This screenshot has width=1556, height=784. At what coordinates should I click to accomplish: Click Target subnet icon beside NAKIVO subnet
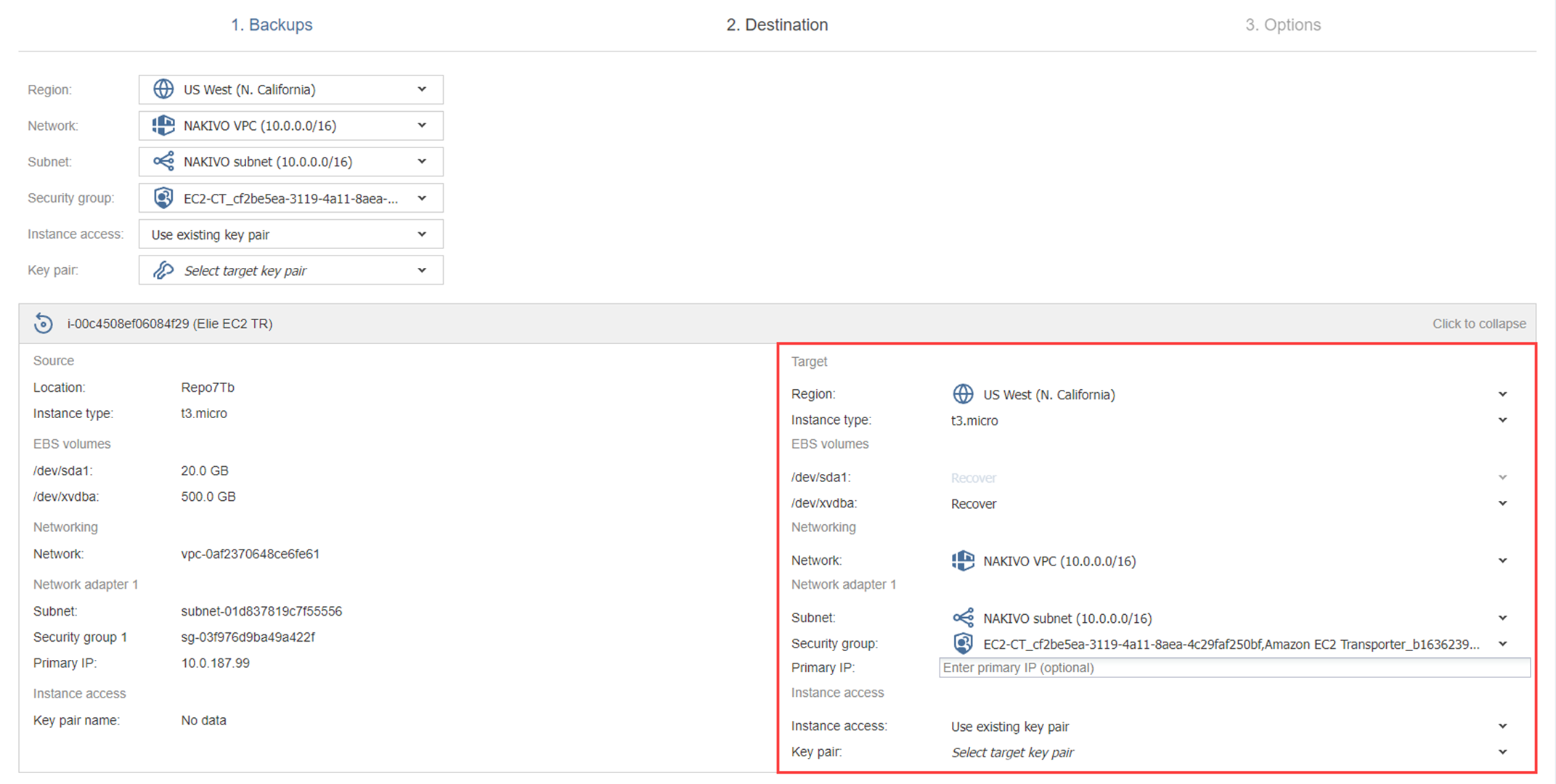coord(963,618)
